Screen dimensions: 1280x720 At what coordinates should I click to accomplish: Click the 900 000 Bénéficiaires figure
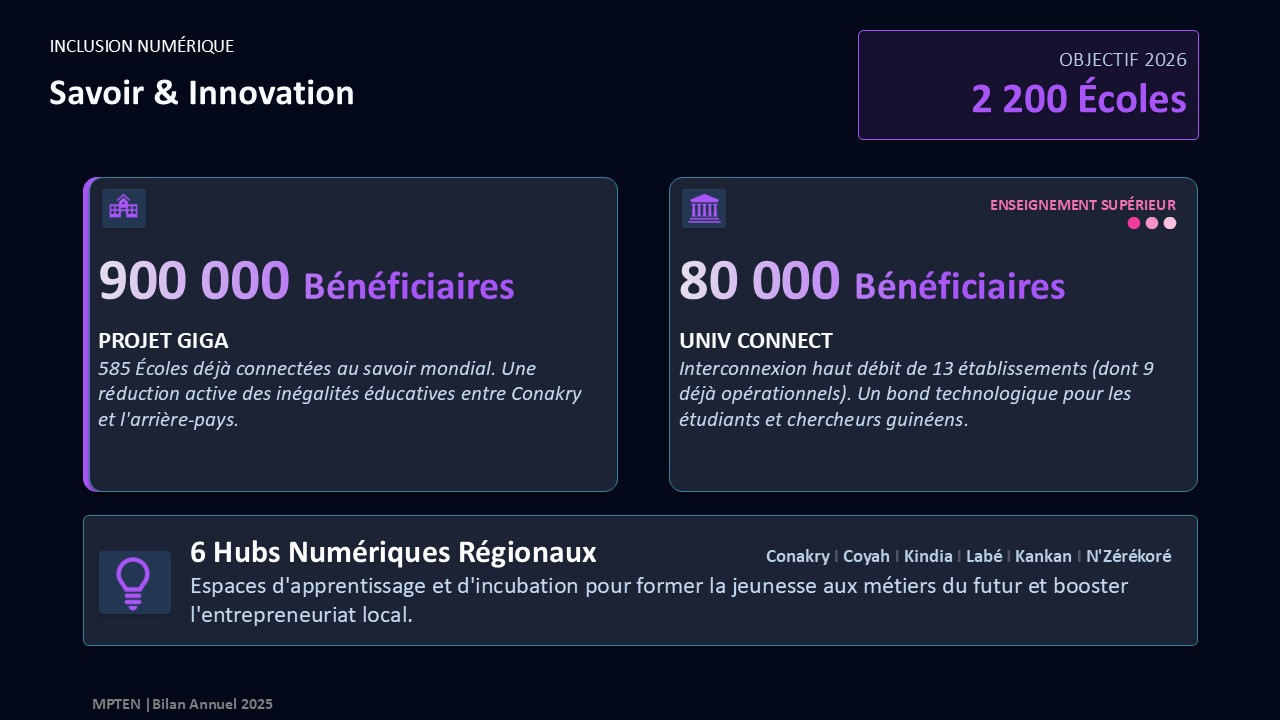click(306, 282)
